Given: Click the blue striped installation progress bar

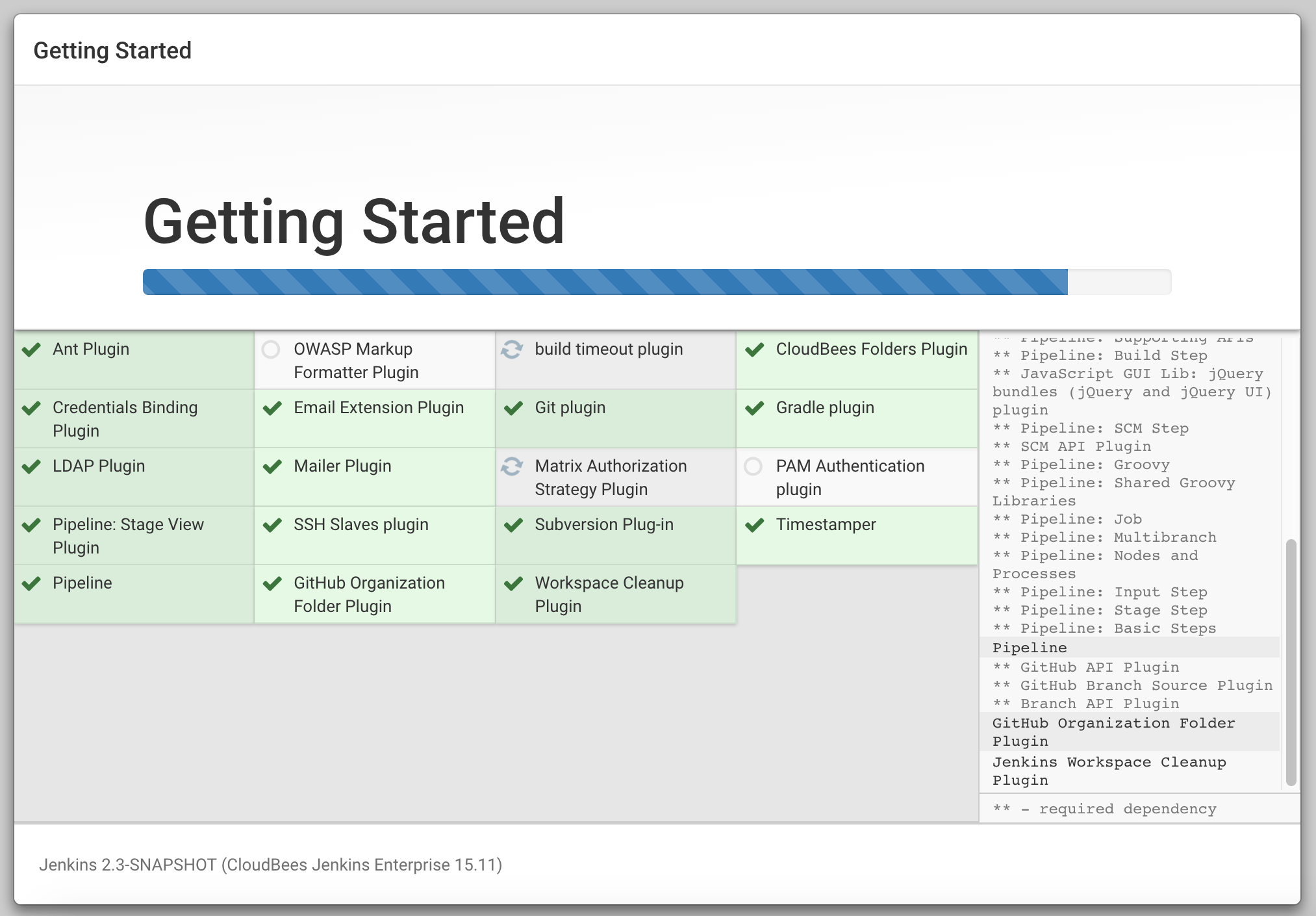Looking at the screenshot, I should [x=604, y=282].
